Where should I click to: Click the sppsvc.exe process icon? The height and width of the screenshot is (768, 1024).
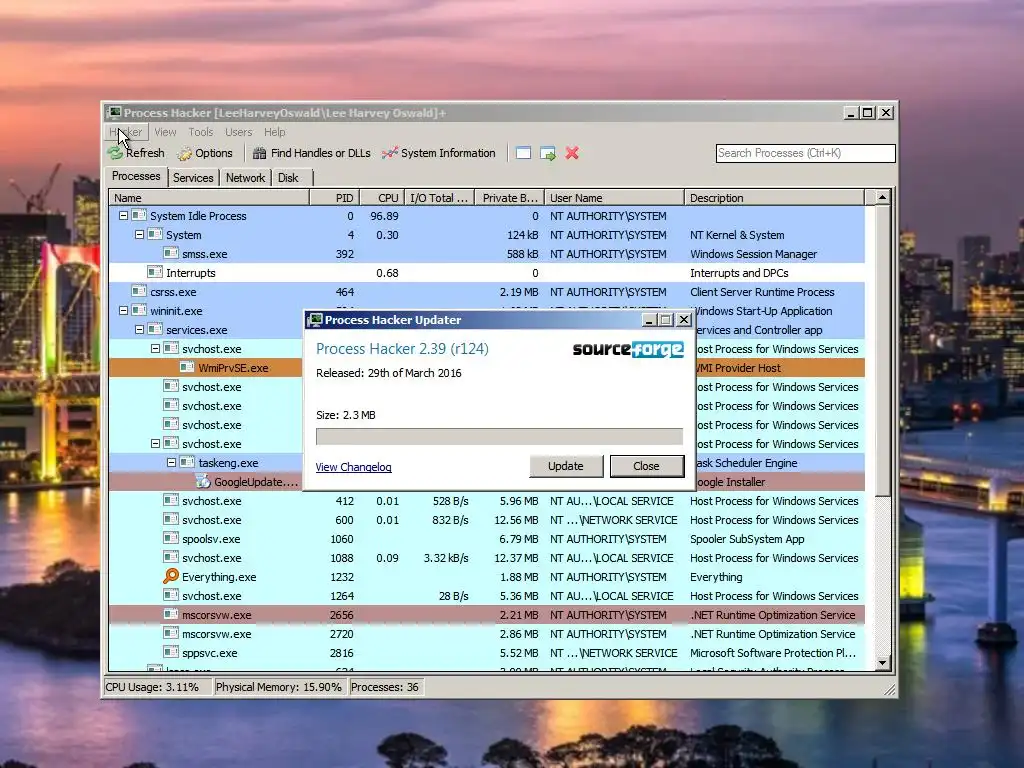pyautogui.click(x=170, y=652)
